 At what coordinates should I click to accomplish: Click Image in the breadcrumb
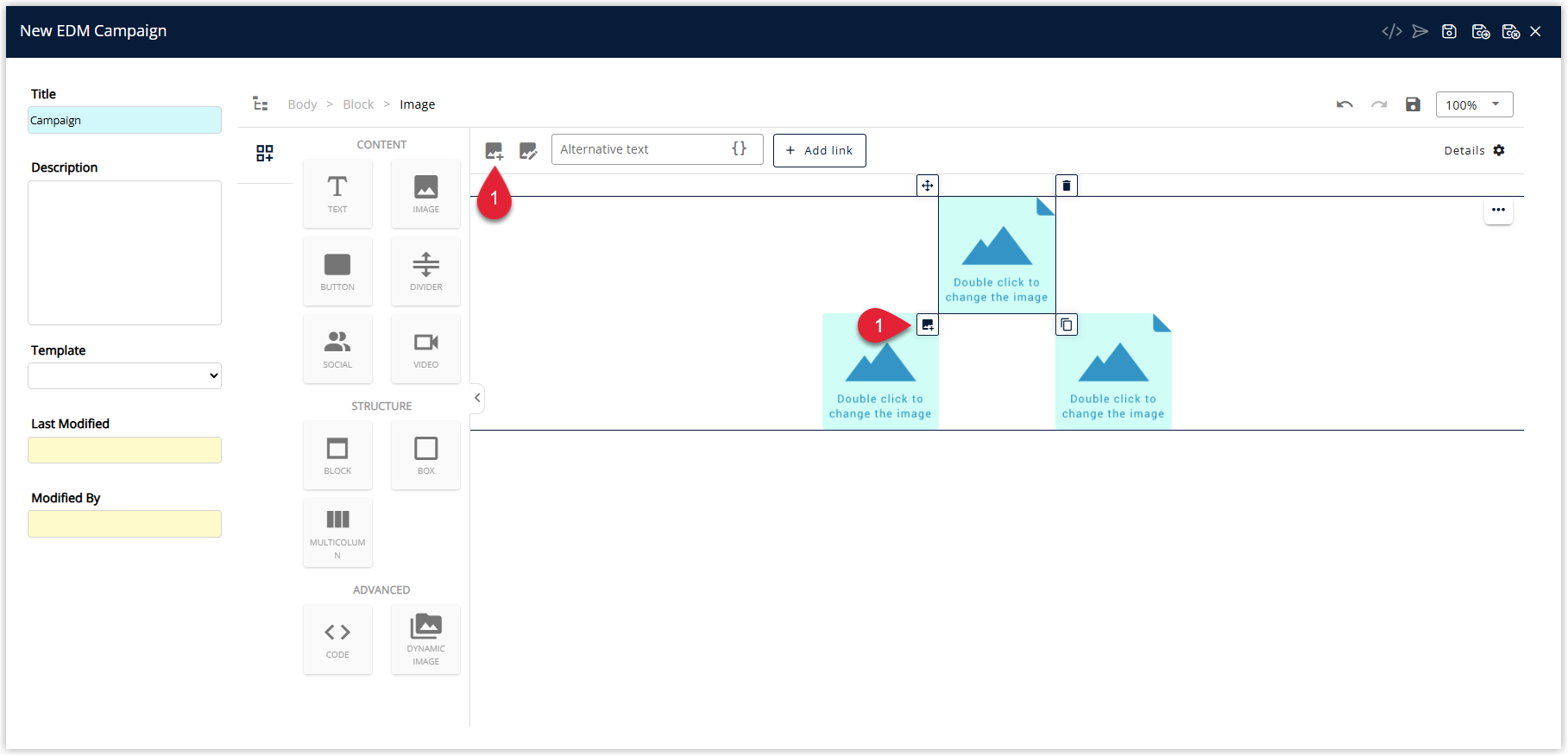(417, 104)
